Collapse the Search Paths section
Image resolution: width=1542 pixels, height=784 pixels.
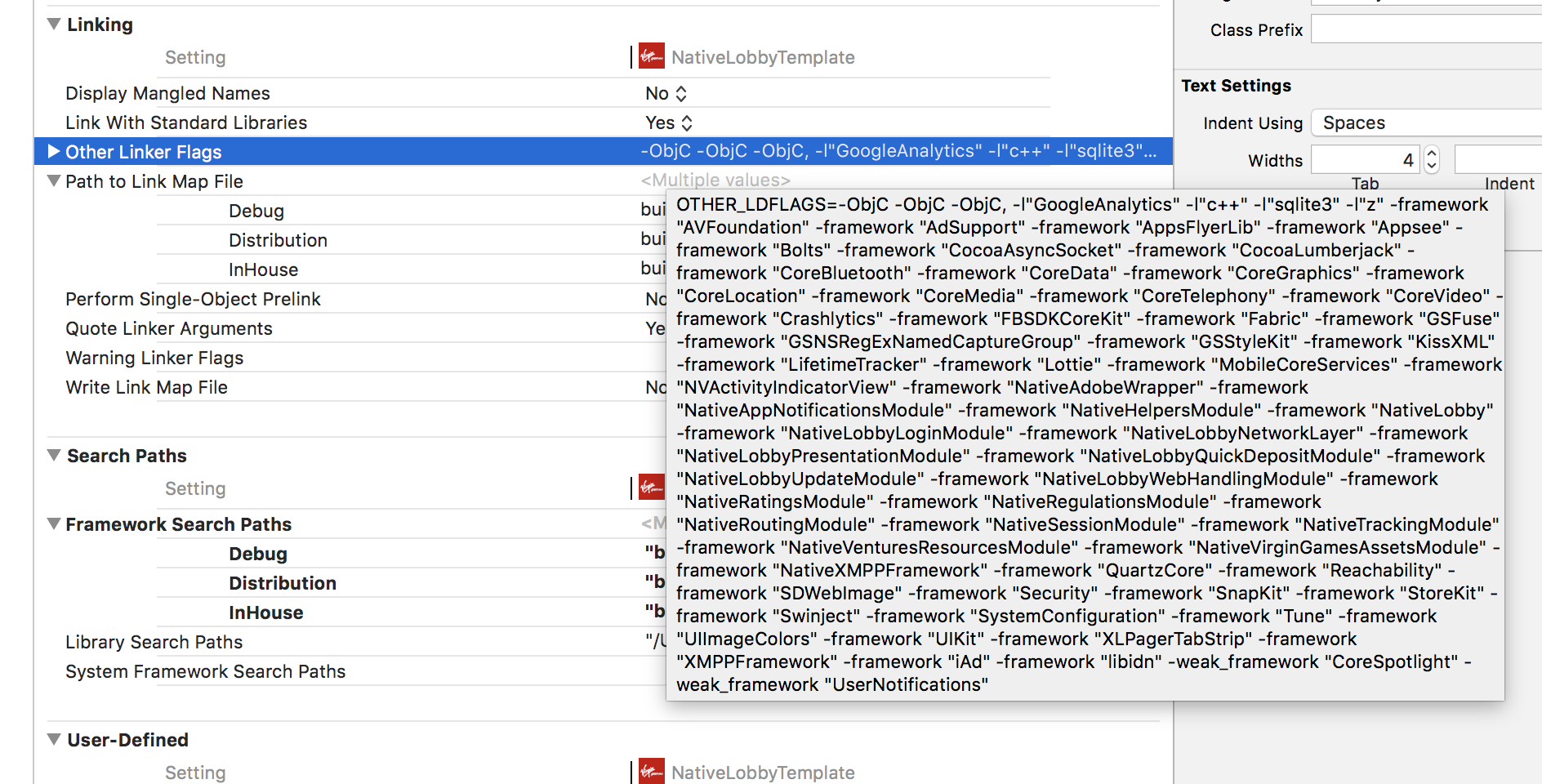(53, 456)
